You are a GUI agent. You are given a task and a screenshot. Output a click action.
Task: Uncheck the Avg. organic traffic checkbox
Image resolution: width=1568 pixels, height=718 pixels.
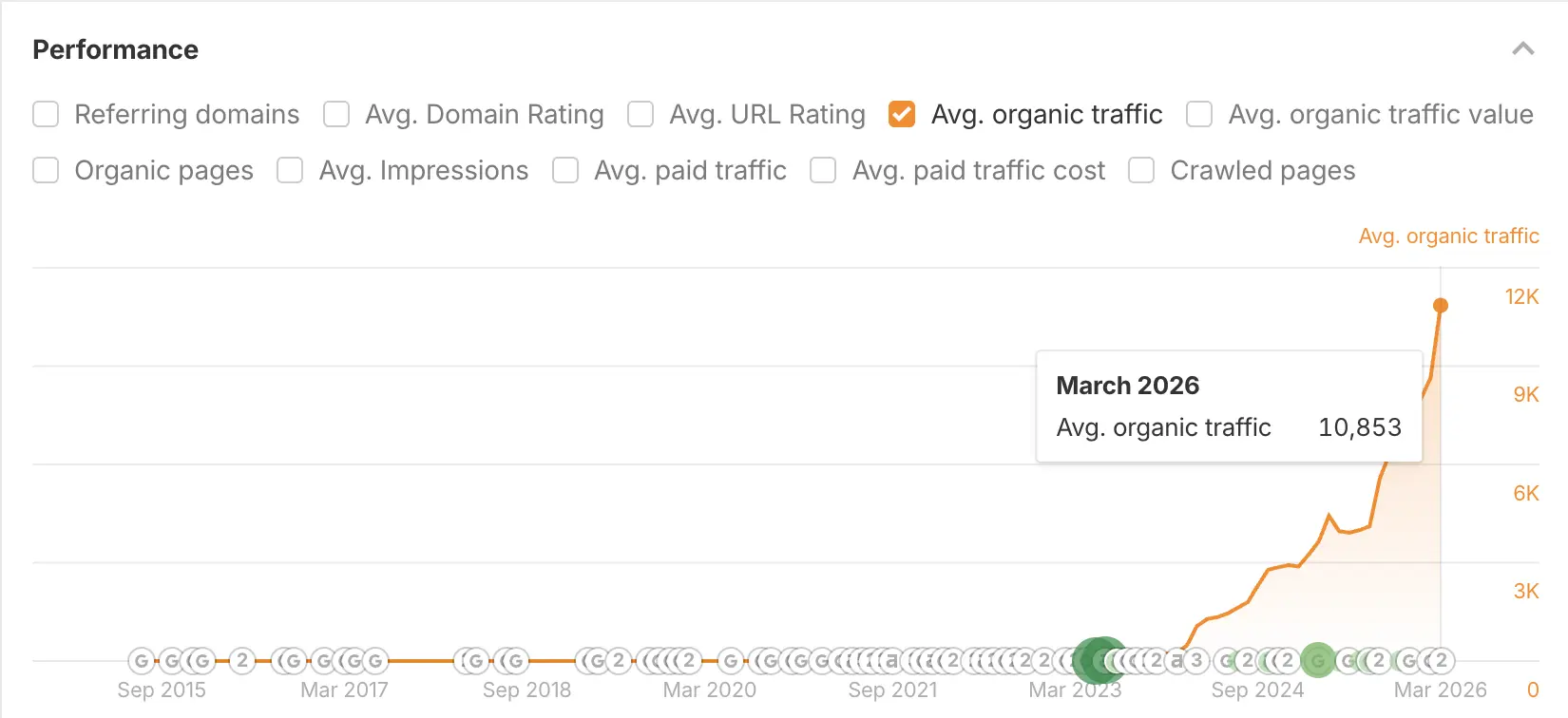[902, 115]
